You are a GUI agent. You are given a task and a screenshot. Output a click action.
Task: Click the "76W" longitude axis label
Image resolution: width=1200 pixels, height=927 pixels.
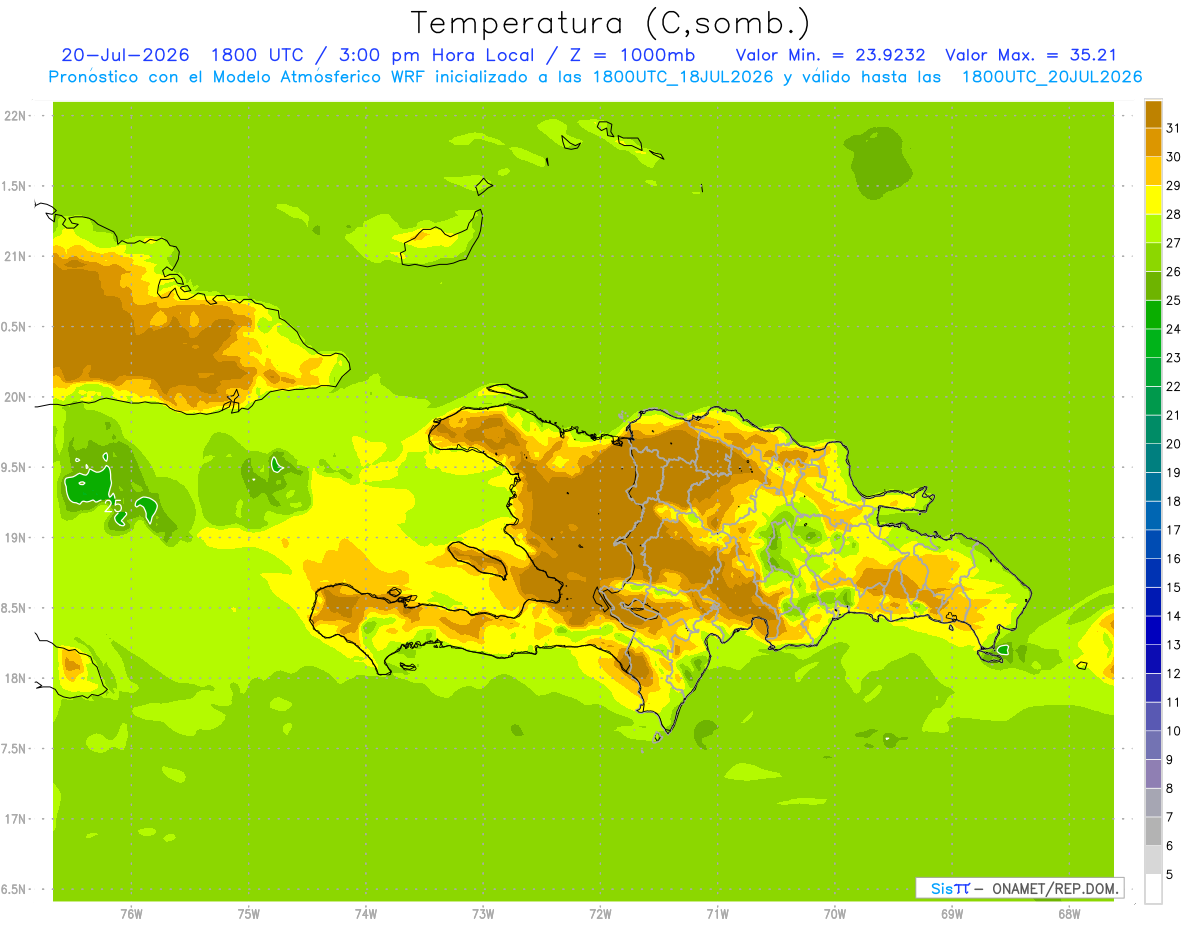tap(131, 914)
